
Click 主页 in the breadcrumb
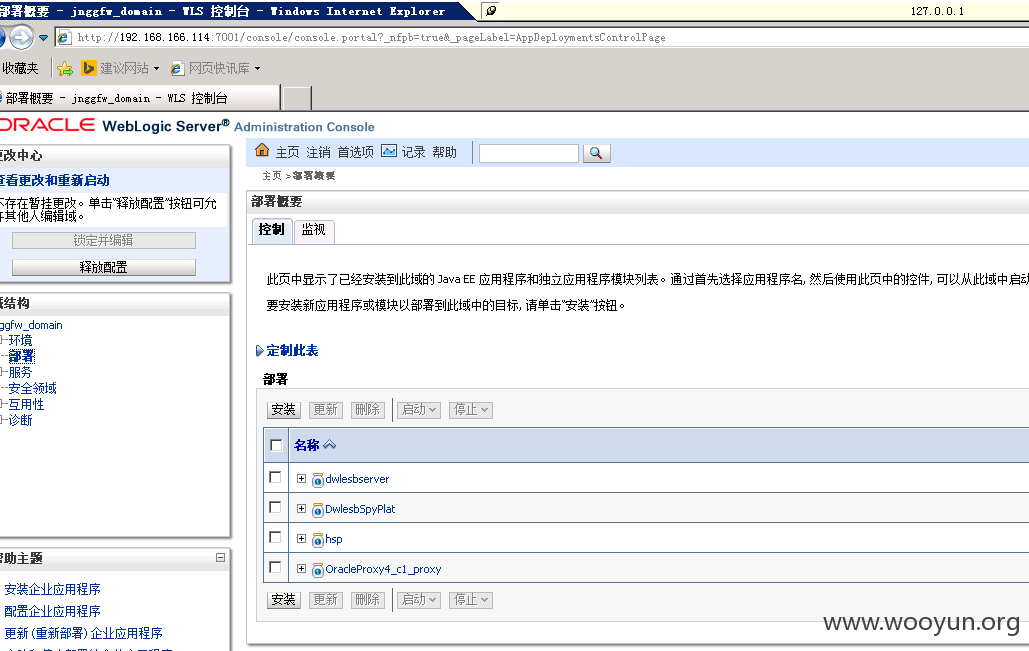pyautogui.click(x=272, y=176)
